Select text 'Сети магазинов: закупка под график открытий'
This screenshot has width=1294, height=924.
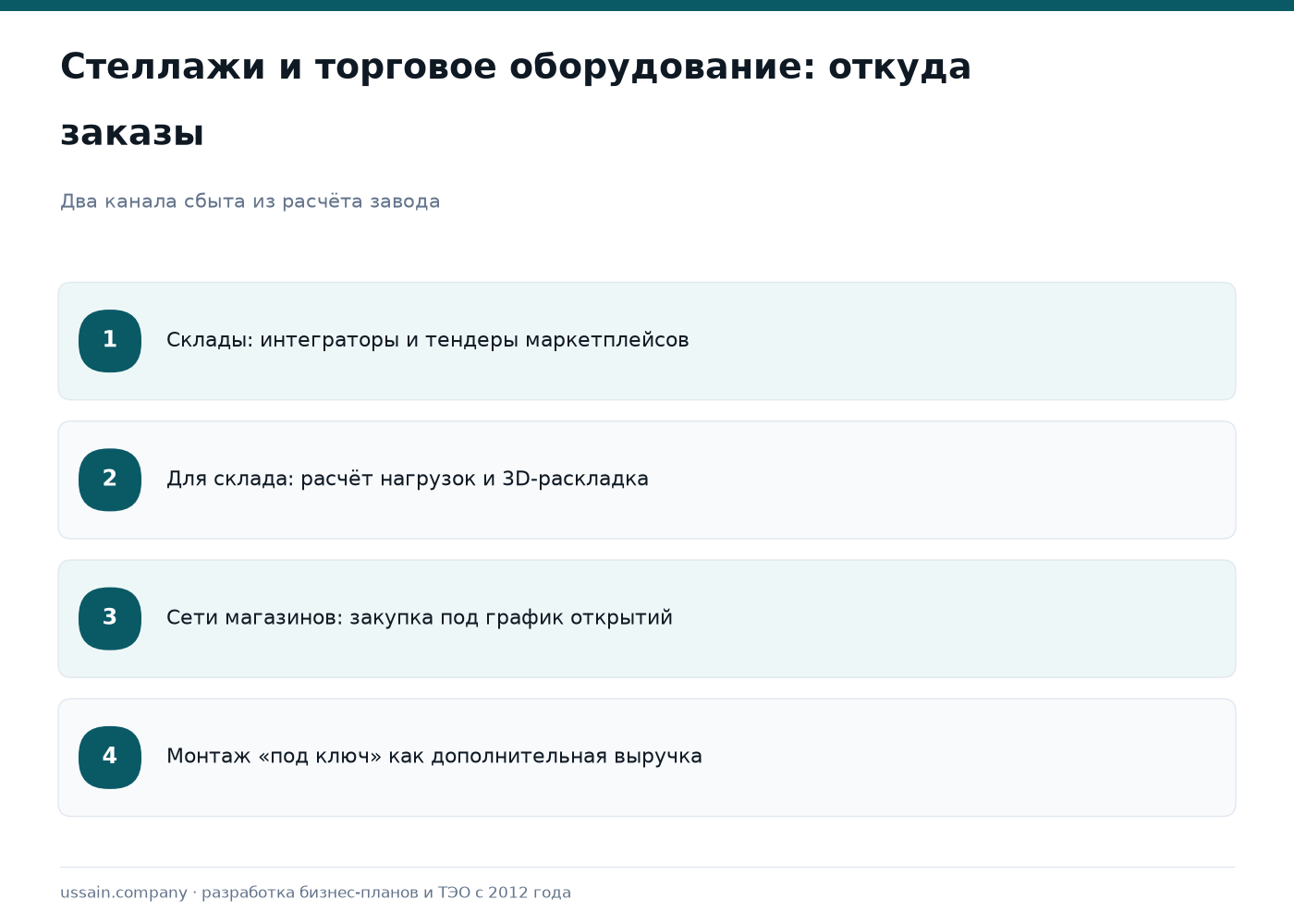coord(420,617)
